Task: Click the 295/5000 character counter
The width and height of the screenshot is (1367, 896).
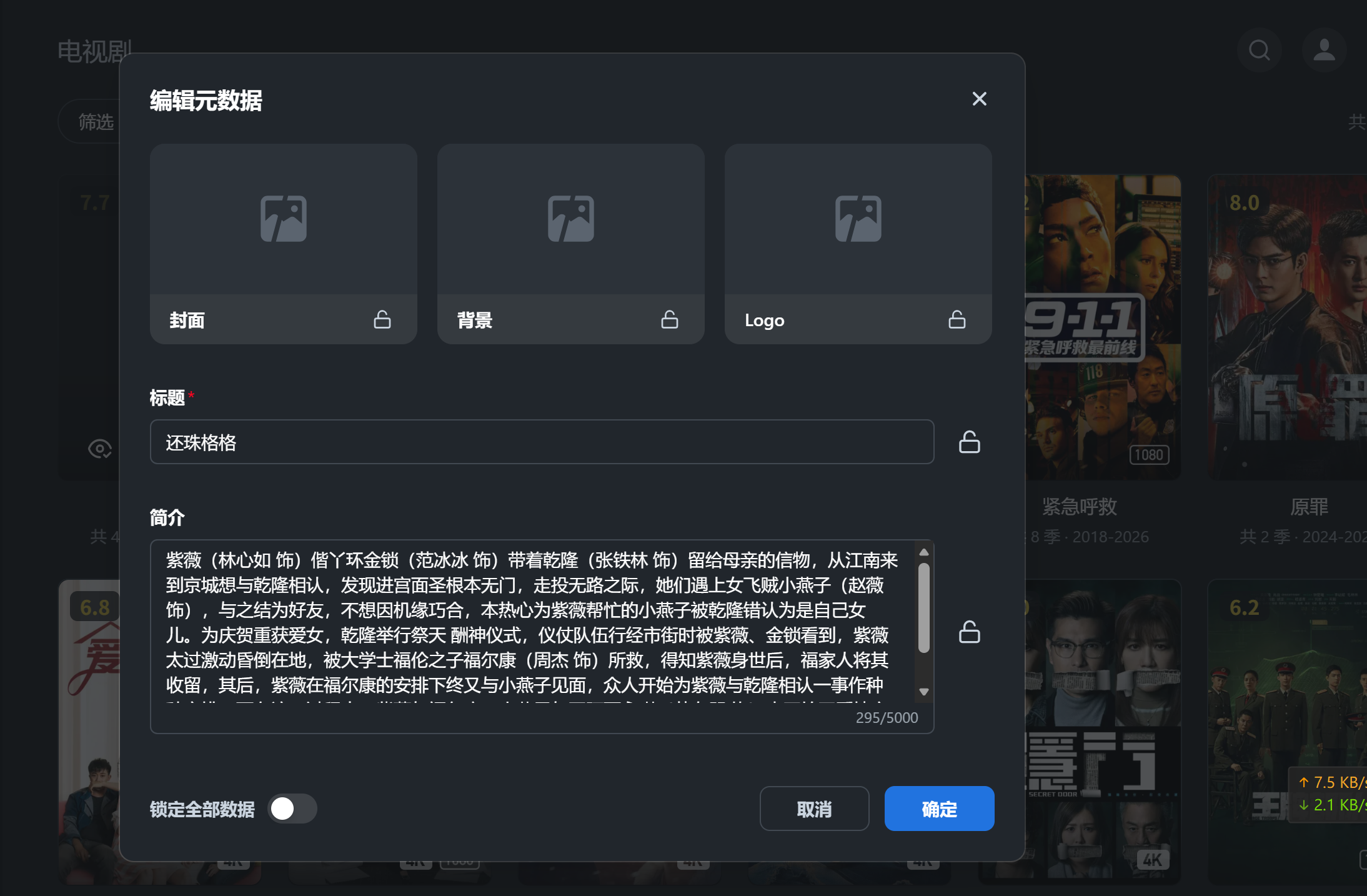Action: click(x=887, y=717)
